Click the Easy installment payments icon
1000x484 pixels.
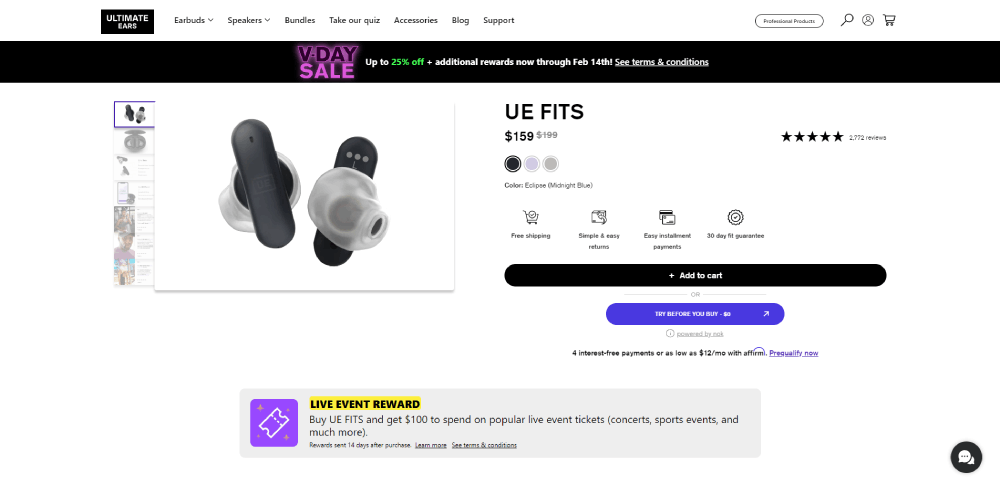point(667,217)
